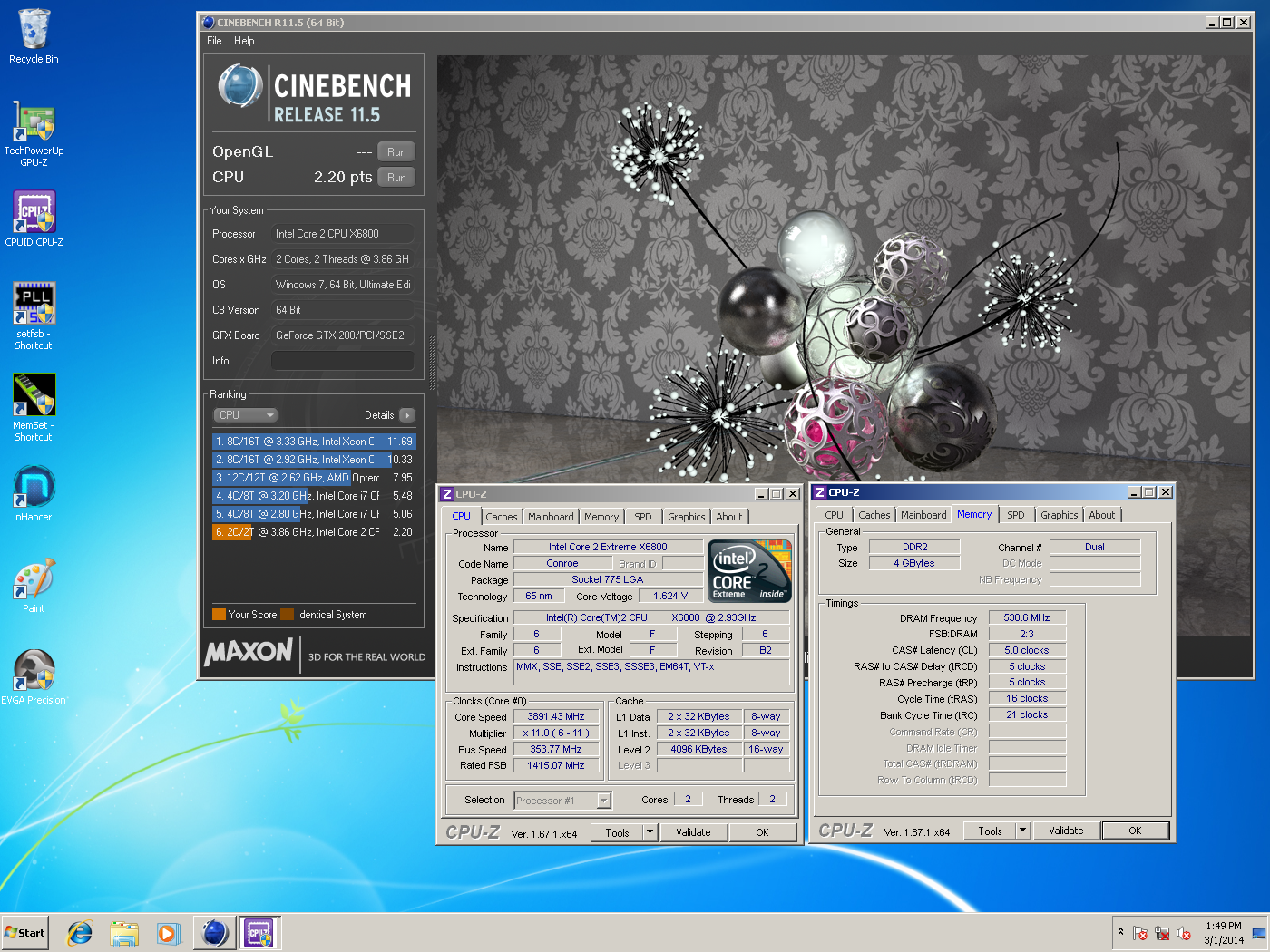Select ranking row 4 Core i7 3.20 GHz
The image size is (1270, 952).
pyautogui.click(x=314, y=496)
